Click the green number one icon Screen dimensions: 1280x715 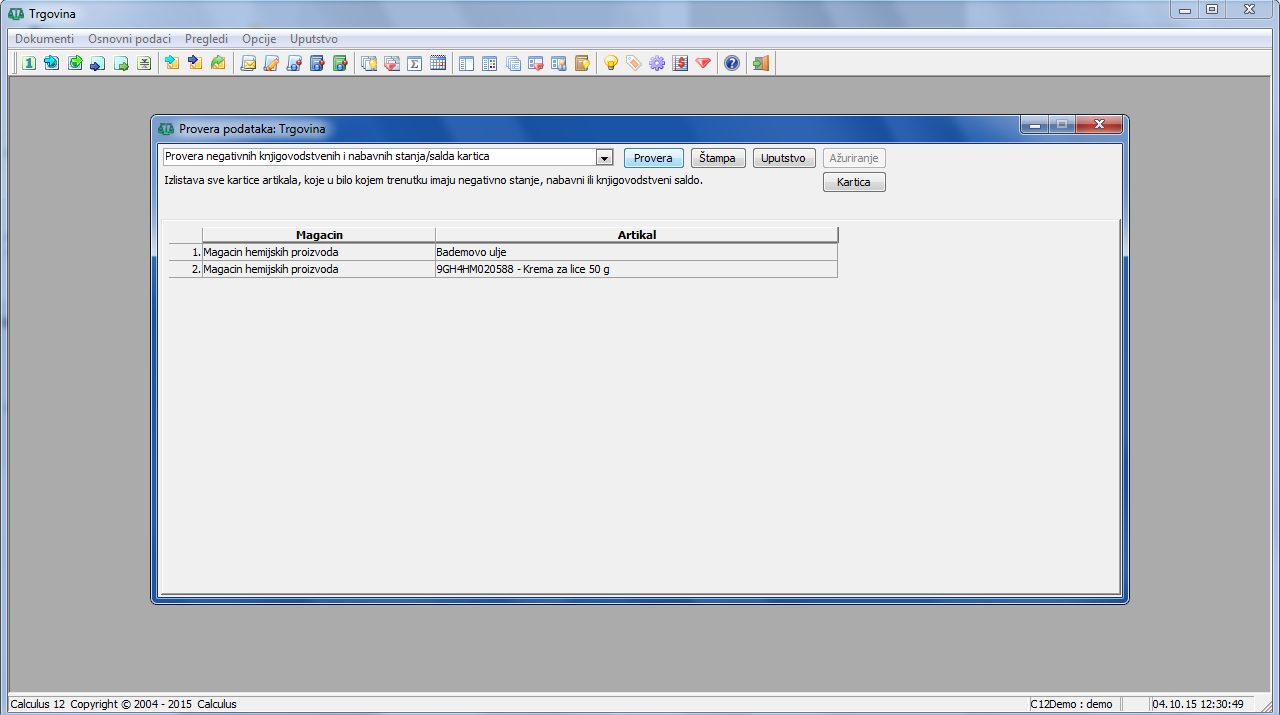click(x=29, y=63)
